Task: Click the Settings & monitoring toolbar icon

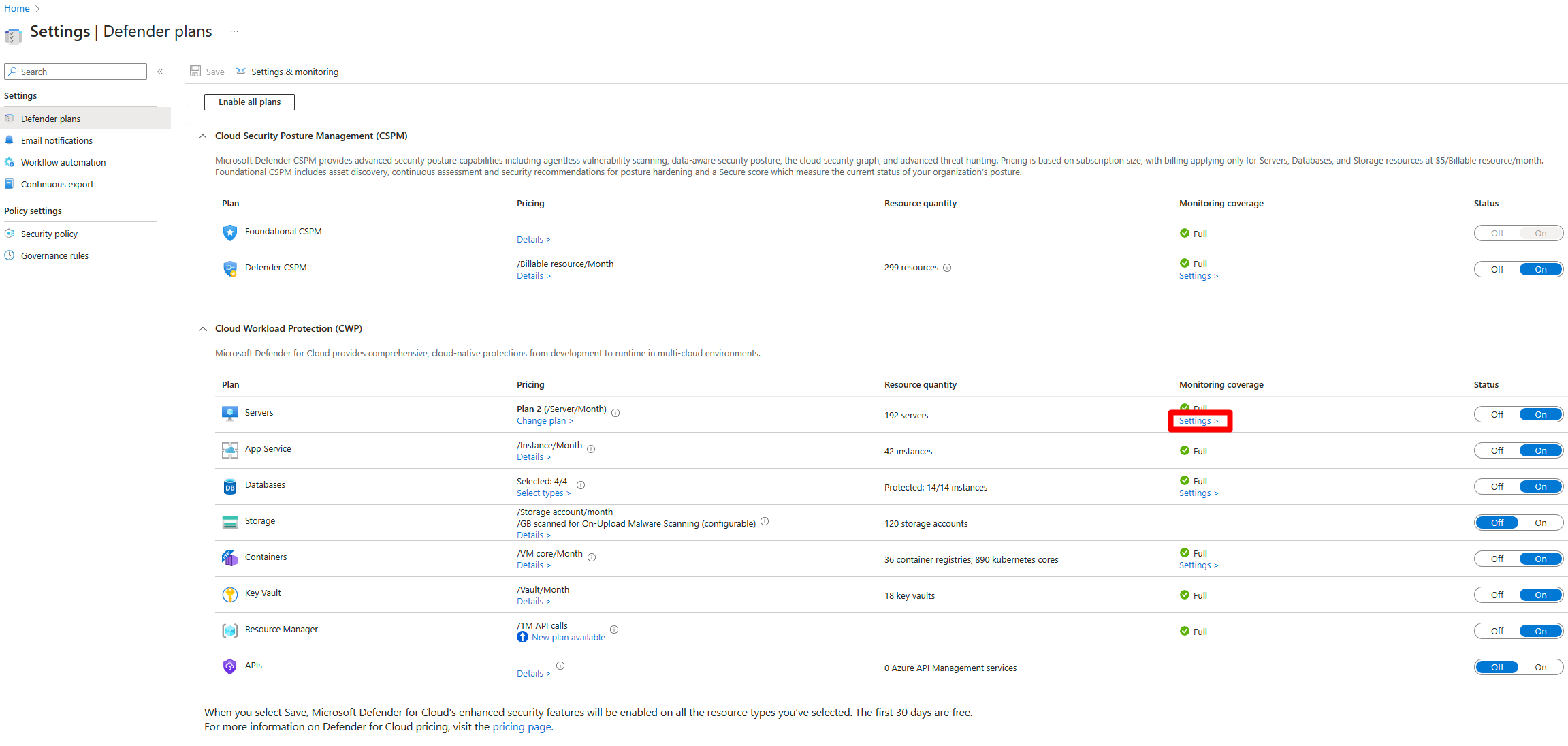Action: click(241, 72)
